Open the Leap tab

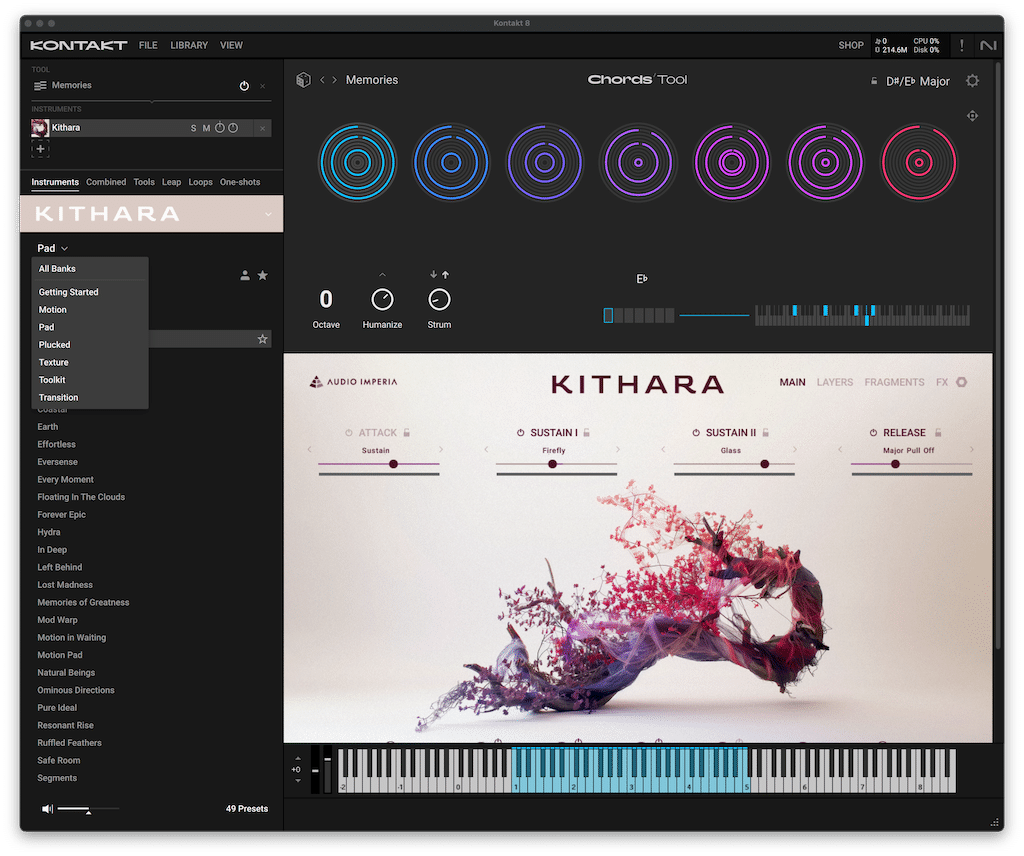pos(171,182)
